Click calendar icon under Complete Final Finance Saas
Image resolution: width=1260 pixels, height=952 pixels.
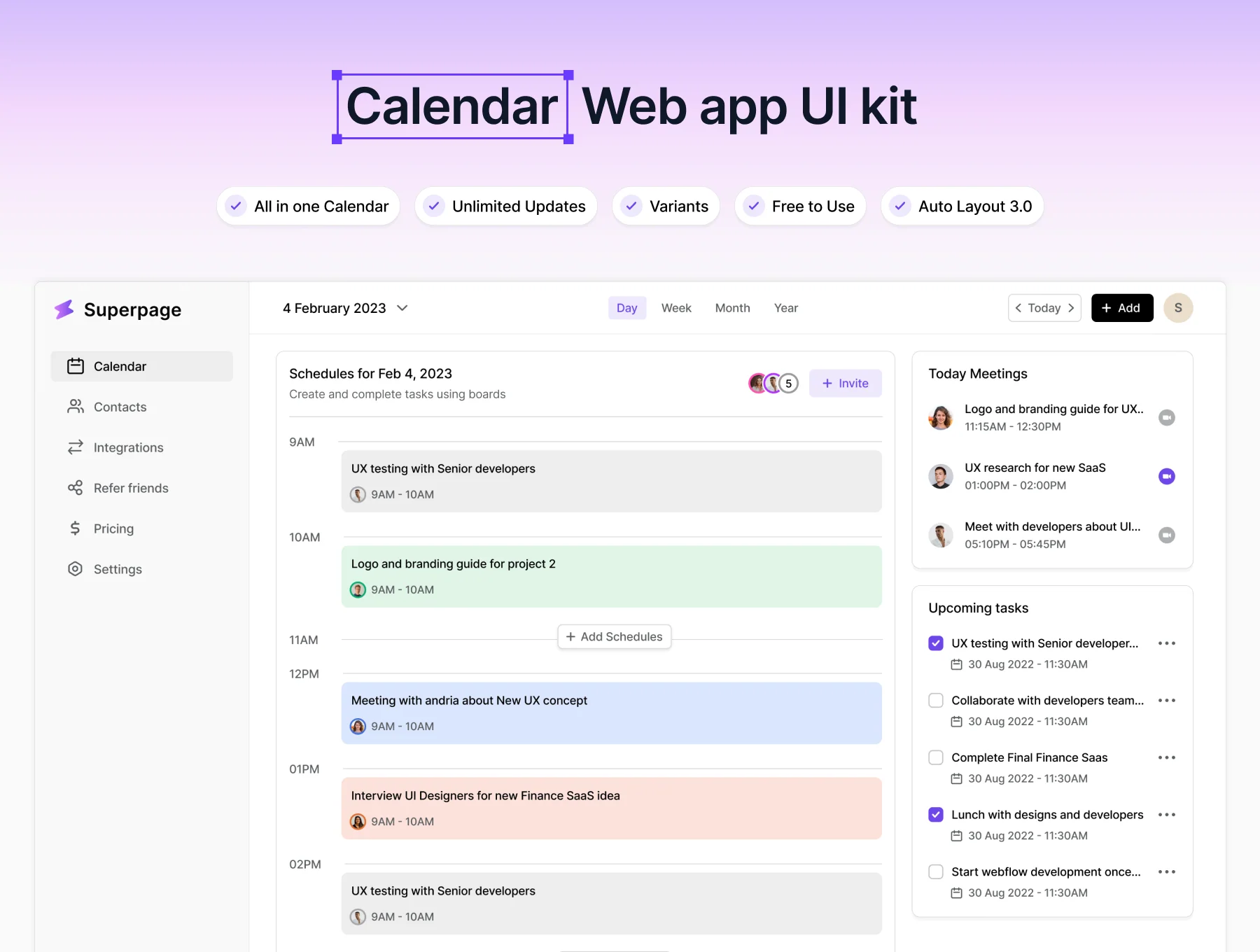956,778
